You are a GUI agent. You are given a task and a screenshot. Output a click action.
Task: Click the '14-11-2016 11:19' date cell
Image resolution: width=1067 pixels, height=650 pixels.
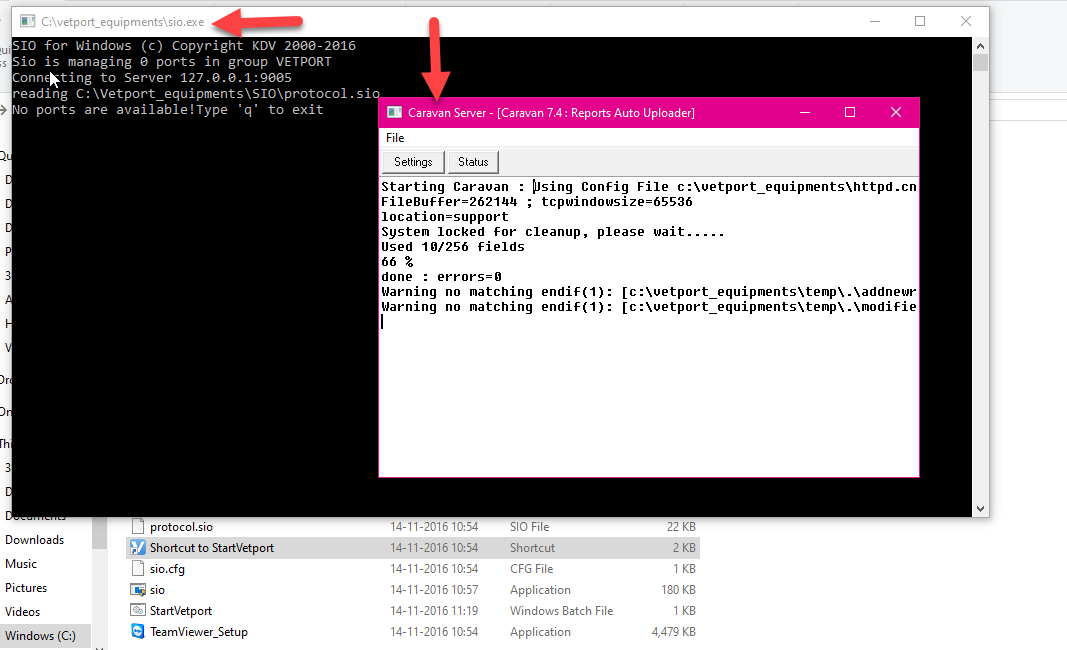pos(434,611)
